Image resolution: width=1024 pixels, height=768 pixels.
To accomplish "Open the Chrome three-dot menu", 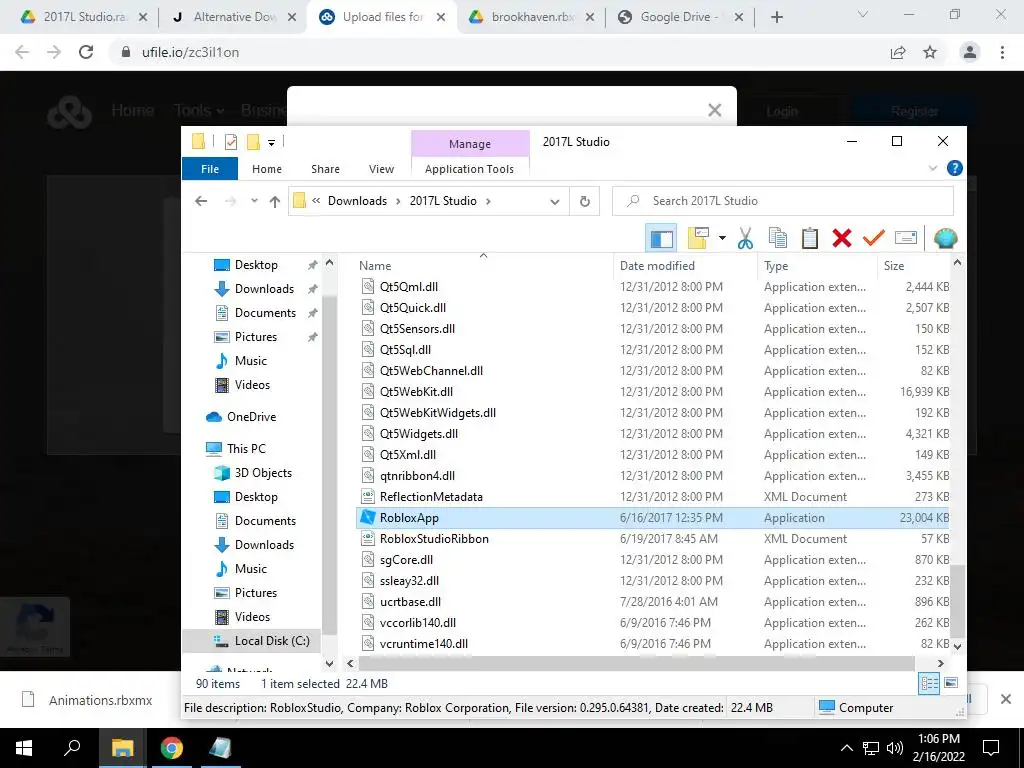I will (1002, 52).
